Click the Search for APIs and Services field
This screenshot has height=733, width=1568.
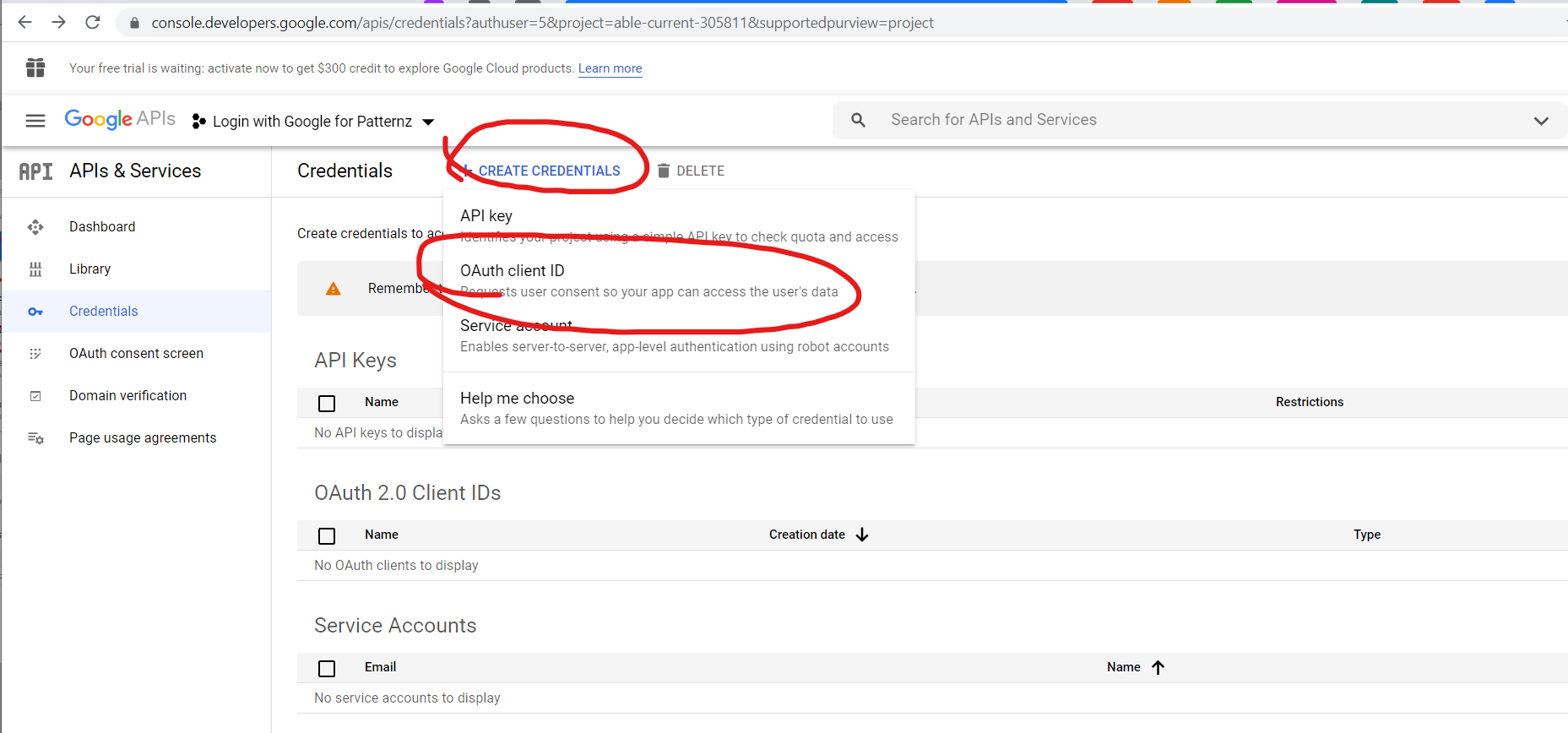pos(1182,120)
